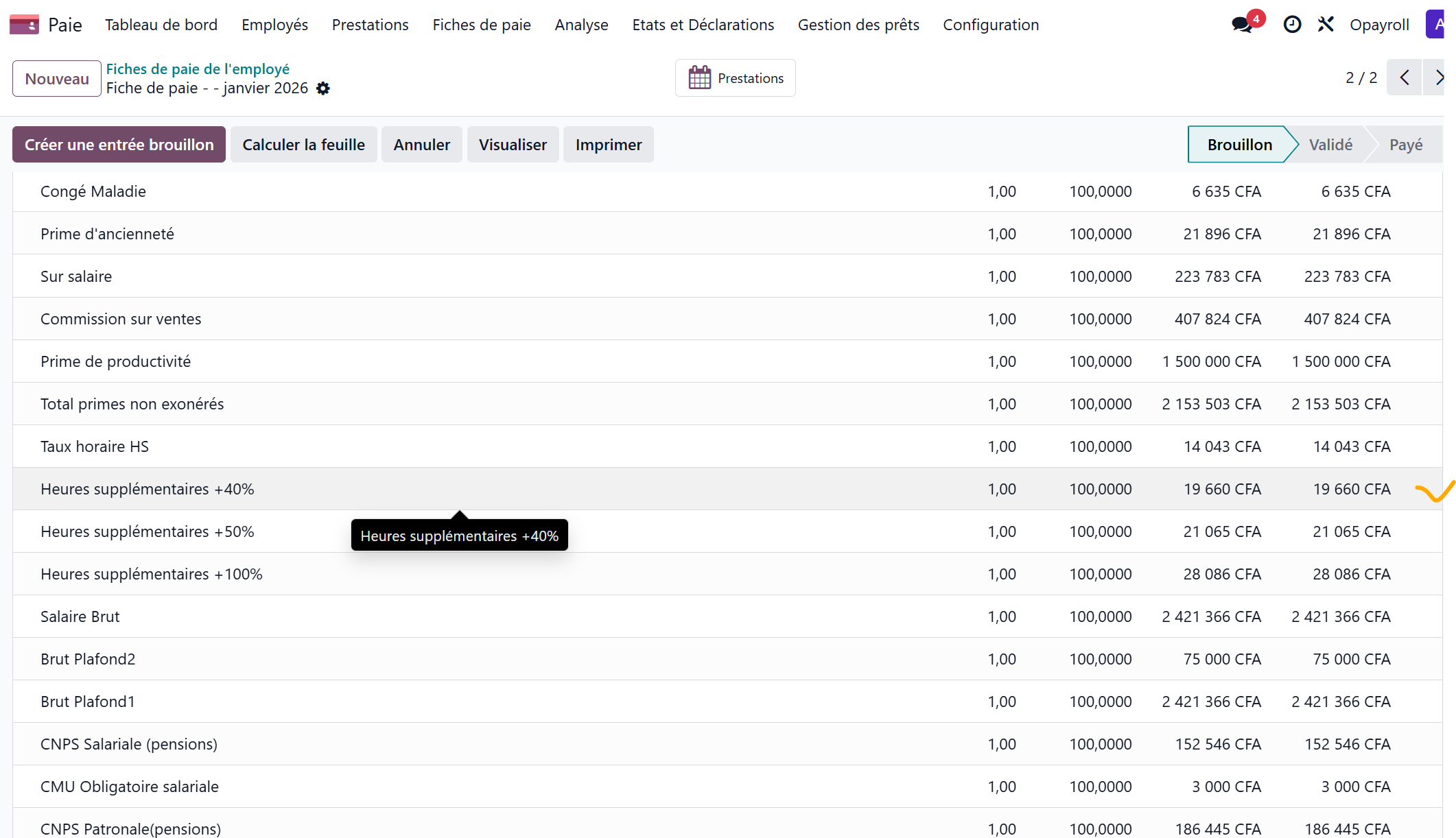Select CNPS Salariale (pensions) row
Viewport: 1456px width, 838px height.
click(727, 744)
